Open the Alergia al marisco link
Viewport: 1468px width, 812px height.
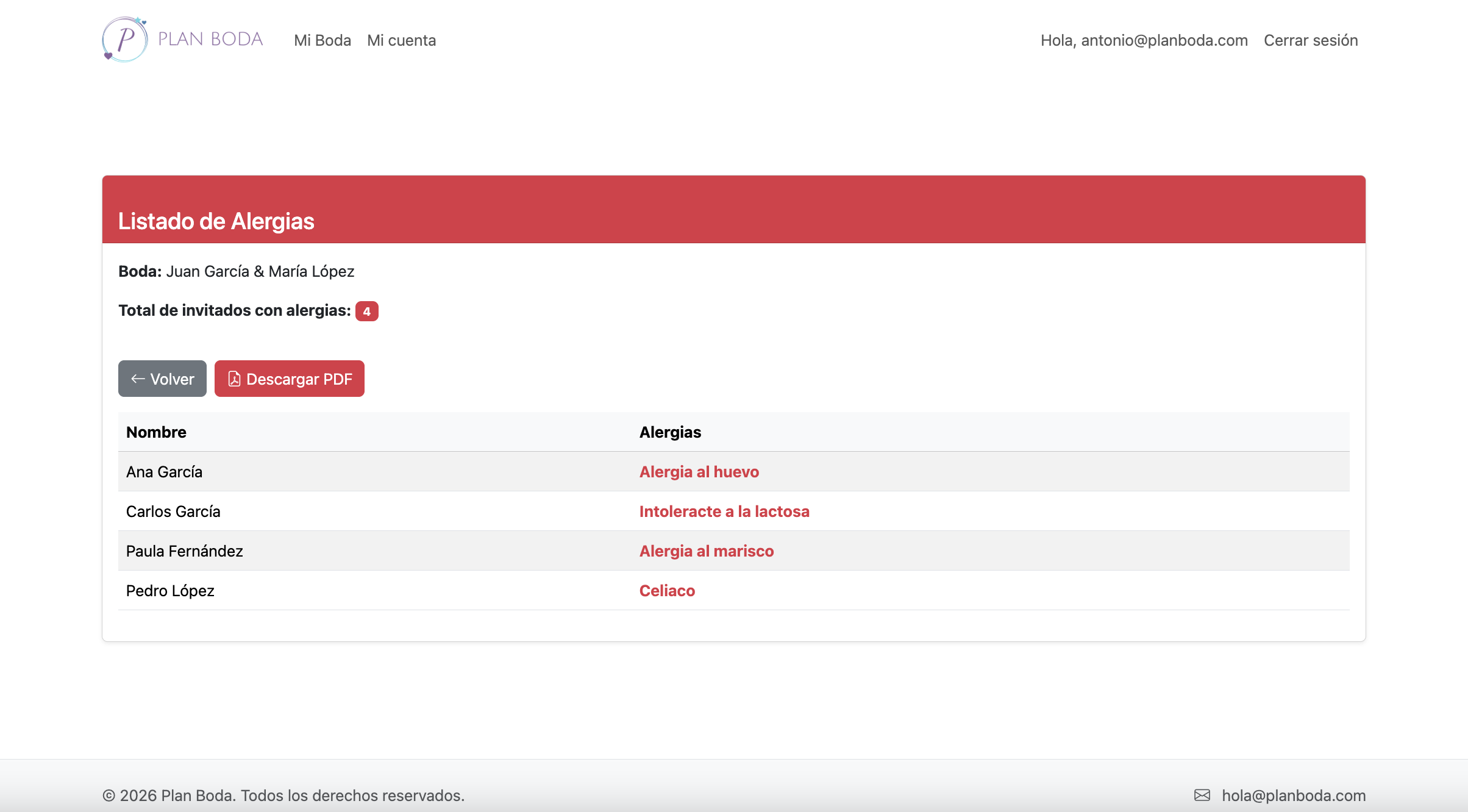click(707, 550)
